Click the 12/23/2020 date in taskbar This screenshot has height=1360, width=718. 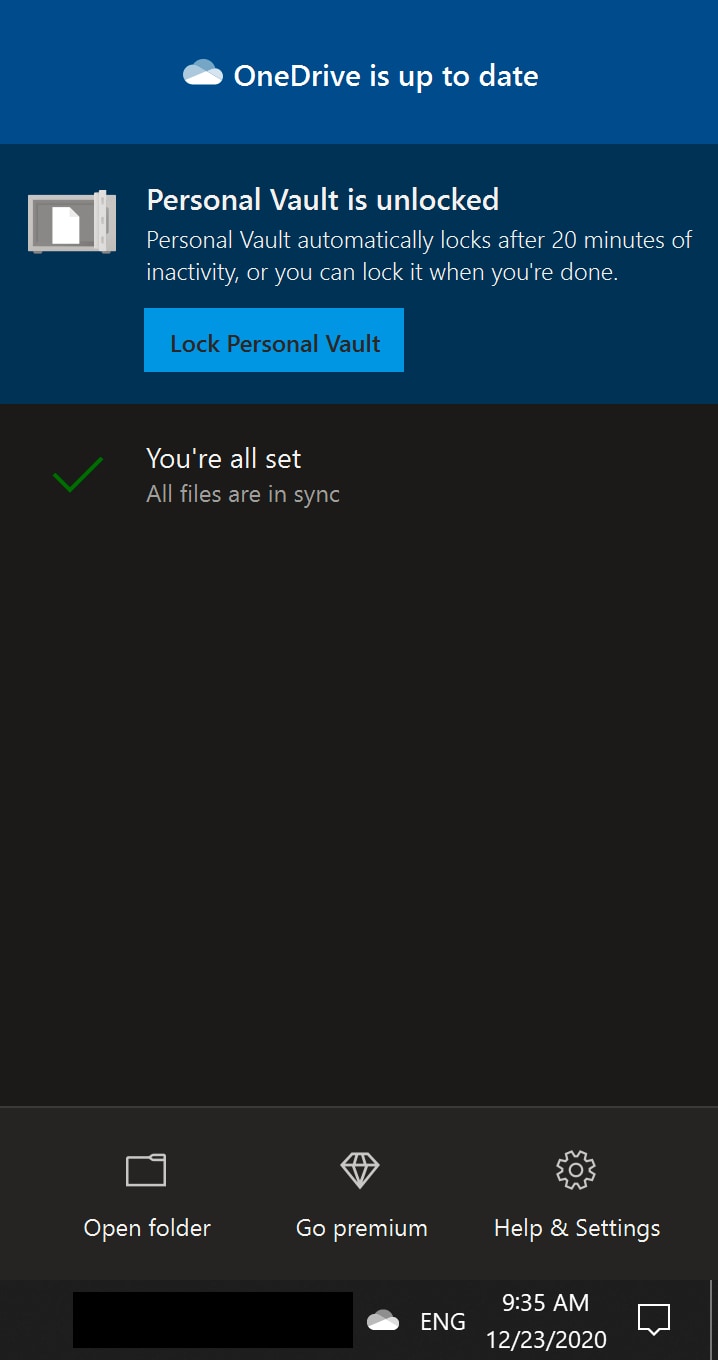click(546, 1340)
